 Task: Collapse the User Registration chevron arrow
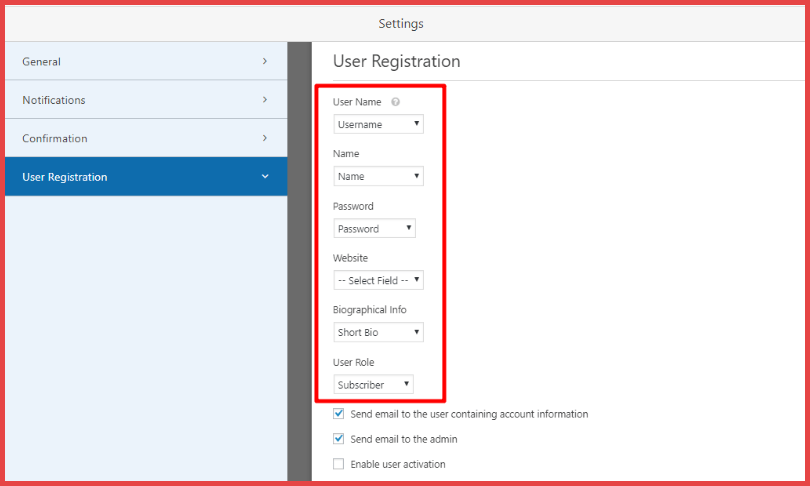coord(265,177)
